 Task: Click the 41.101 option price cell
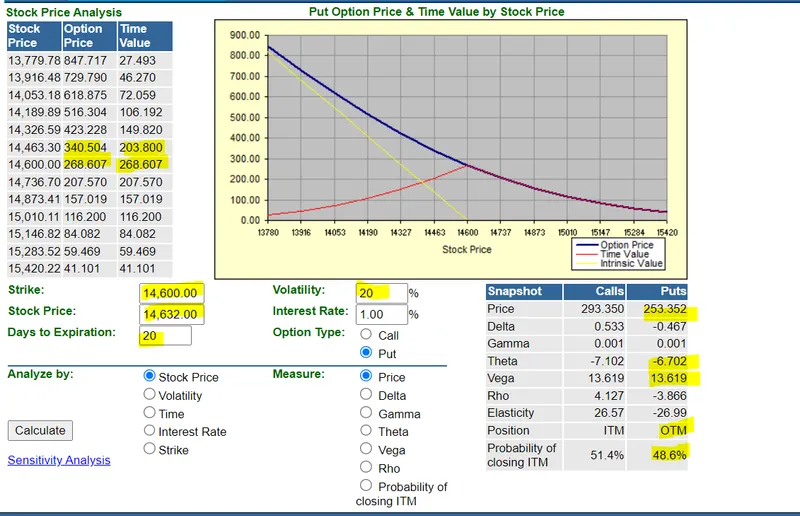89,268
